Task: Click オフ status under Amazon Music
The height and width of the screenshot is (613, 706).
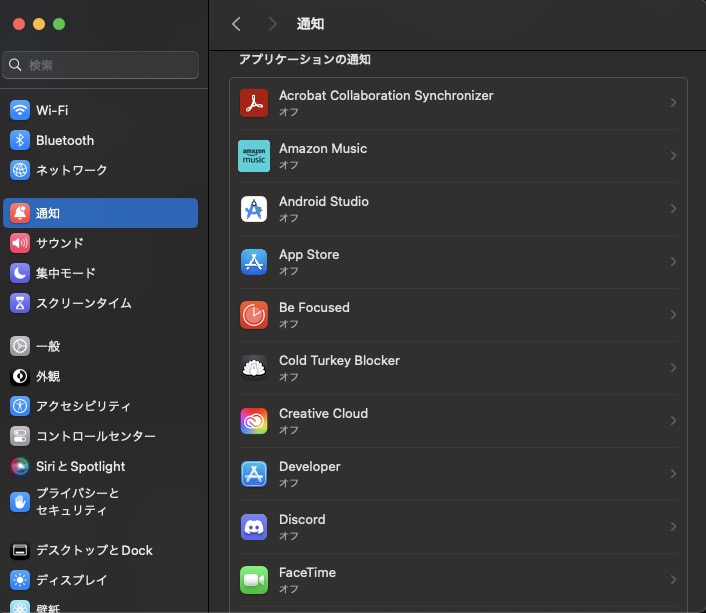Action: [x=289, y=165]
